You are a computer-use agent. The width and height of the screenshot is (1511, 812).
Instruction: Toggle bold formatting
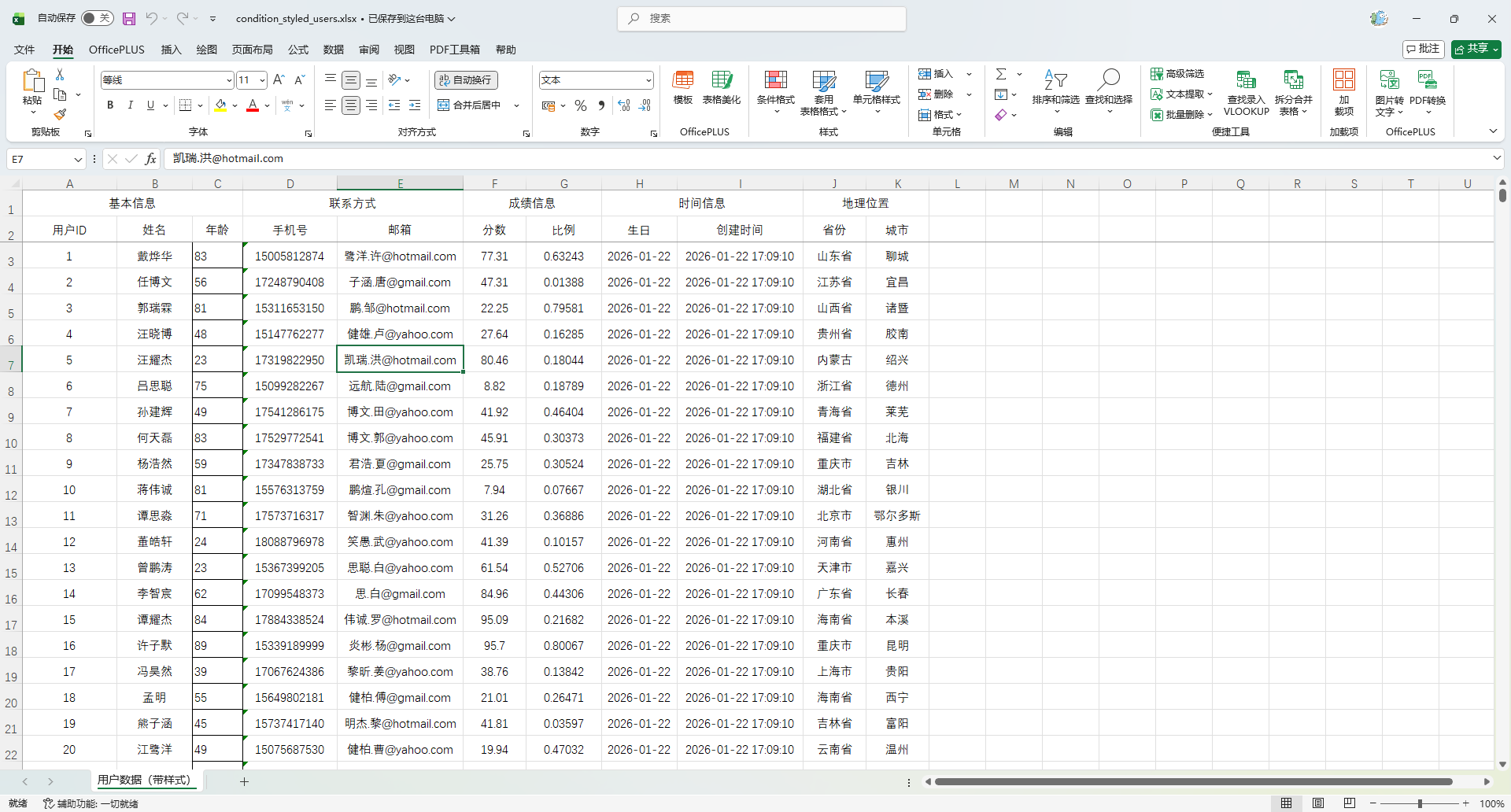point(110,105)
